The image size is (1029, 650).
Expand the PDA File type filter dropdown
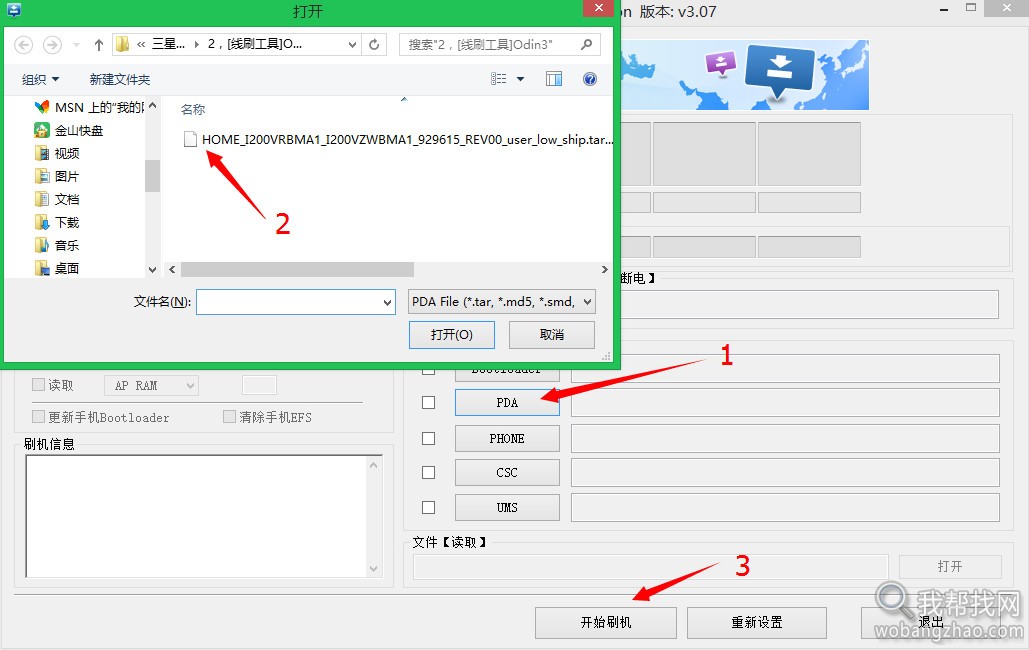click(587, 301)
